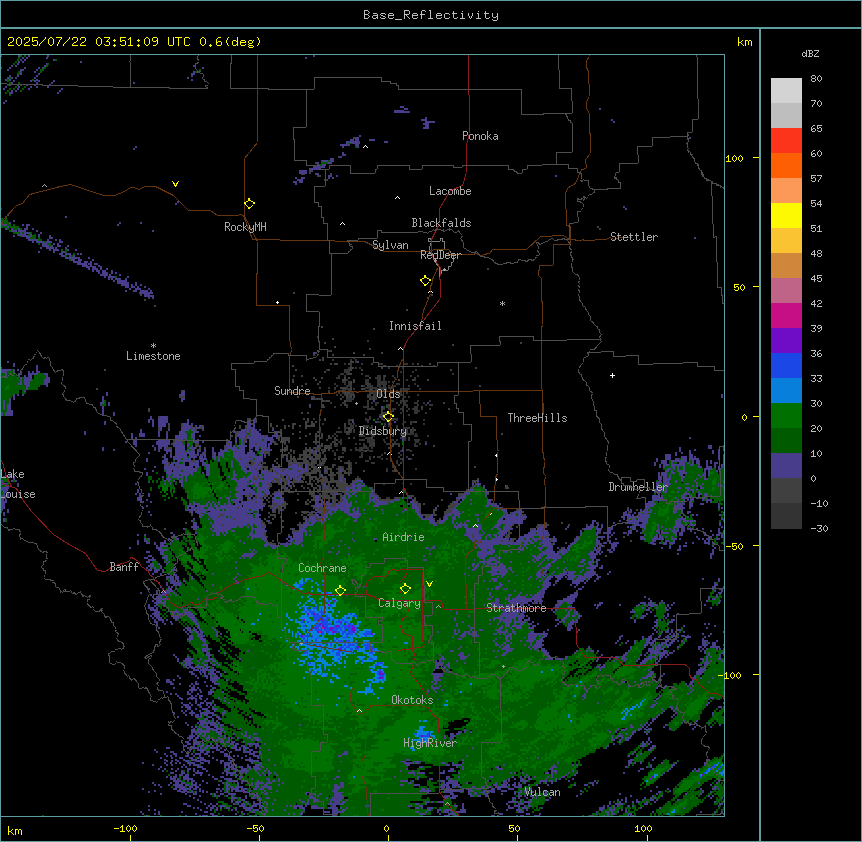This screenshot has height=842, width=862.
Task: Click the Blackfalds city label
Action: tap(441, 223)
